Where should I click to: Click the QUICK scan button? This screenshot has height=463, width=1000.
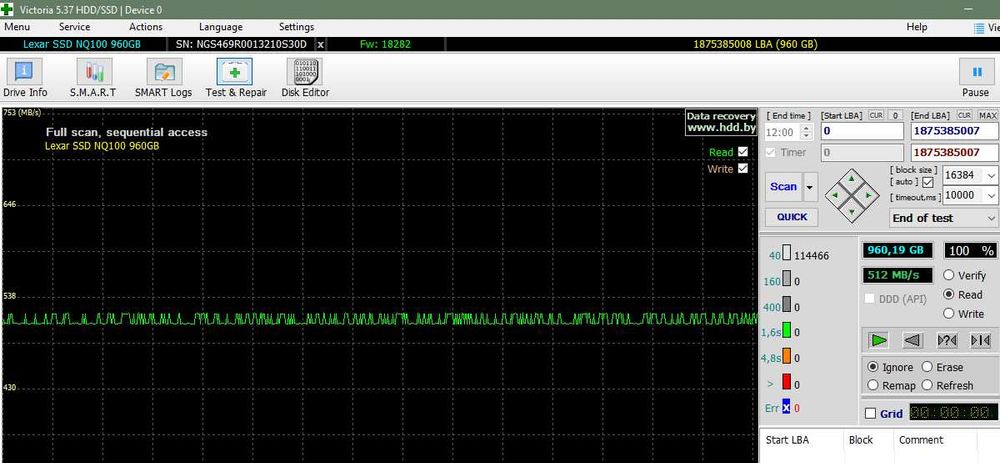pos(792,217)
